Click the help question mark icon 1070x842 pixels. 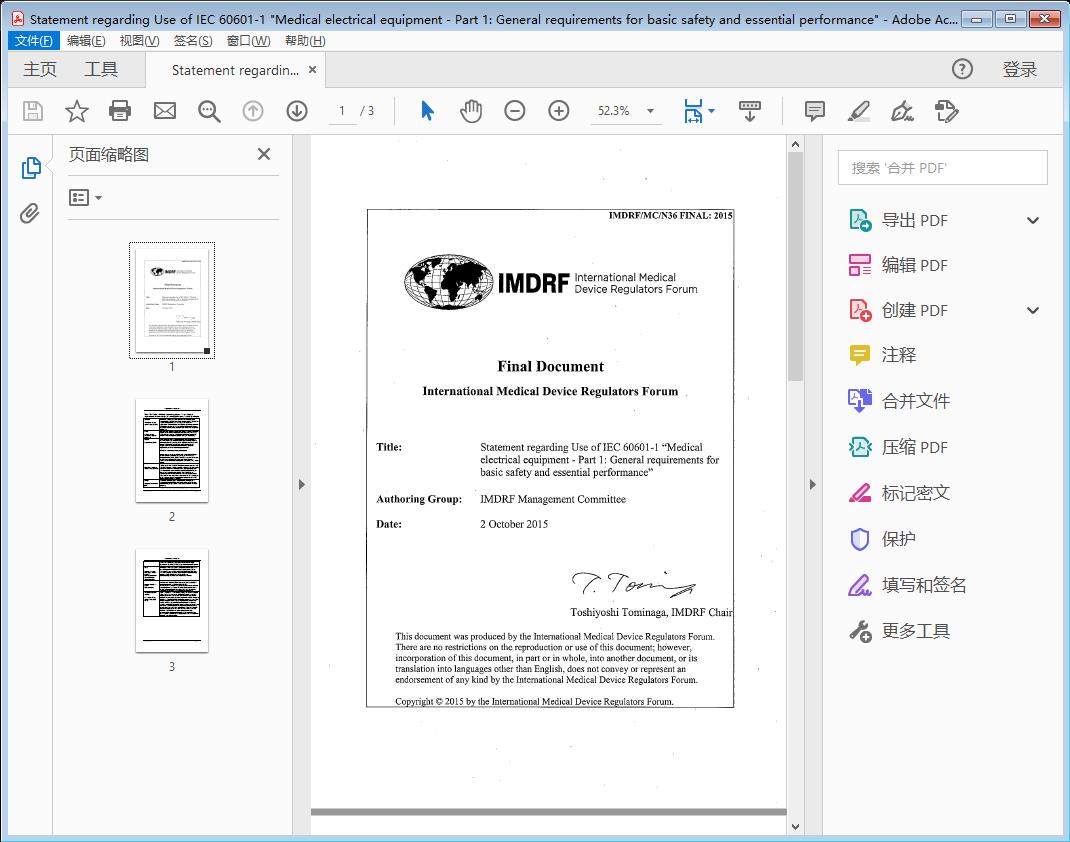(962, 69)
